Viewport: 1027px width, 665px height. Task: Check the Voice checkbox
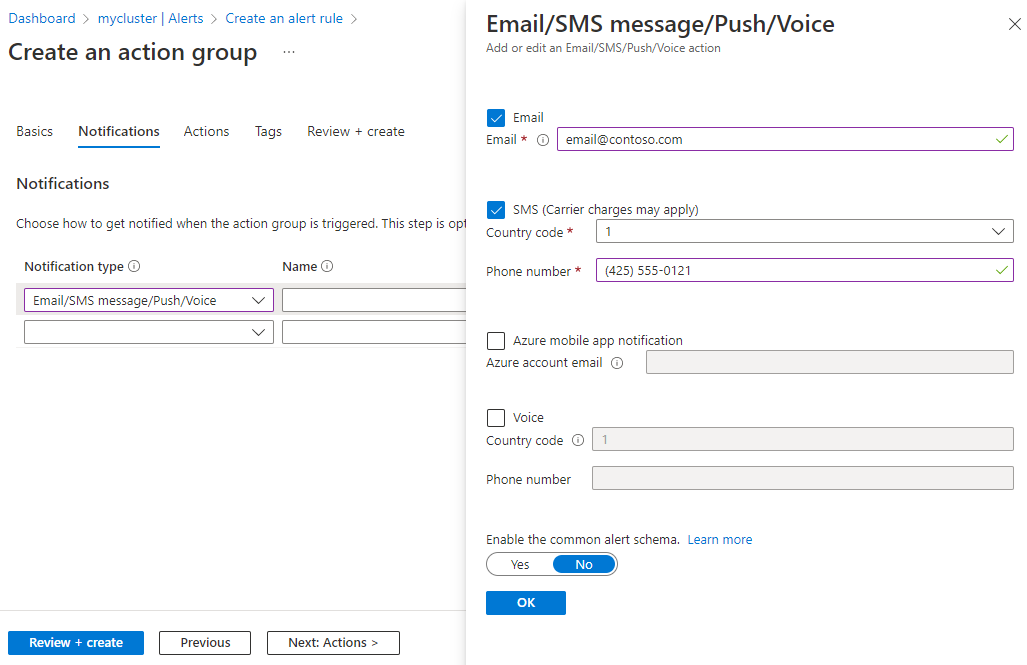click(496, 417)
